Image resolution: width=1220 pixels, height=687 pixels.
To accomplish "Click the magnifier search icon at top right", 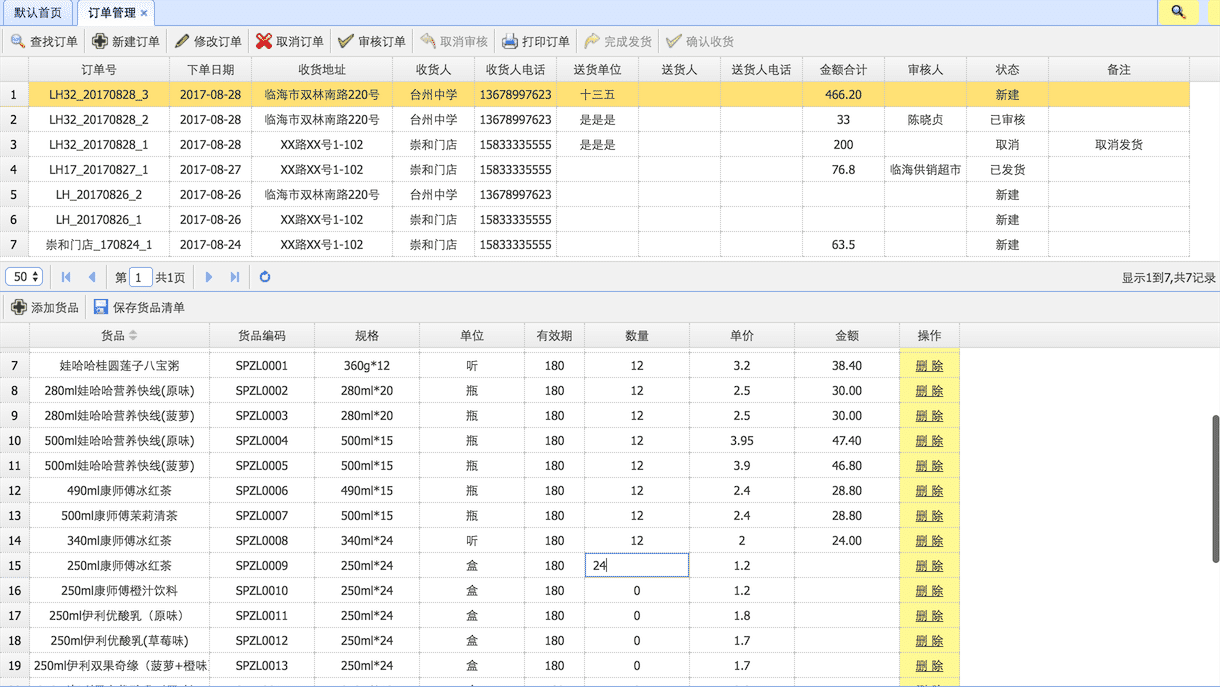I will coord(1178,12).
